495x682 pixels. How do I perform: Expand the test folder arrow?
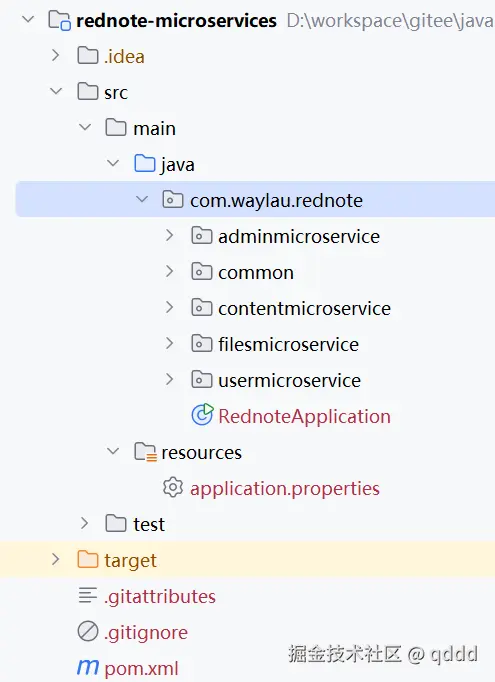click(84, 523)
